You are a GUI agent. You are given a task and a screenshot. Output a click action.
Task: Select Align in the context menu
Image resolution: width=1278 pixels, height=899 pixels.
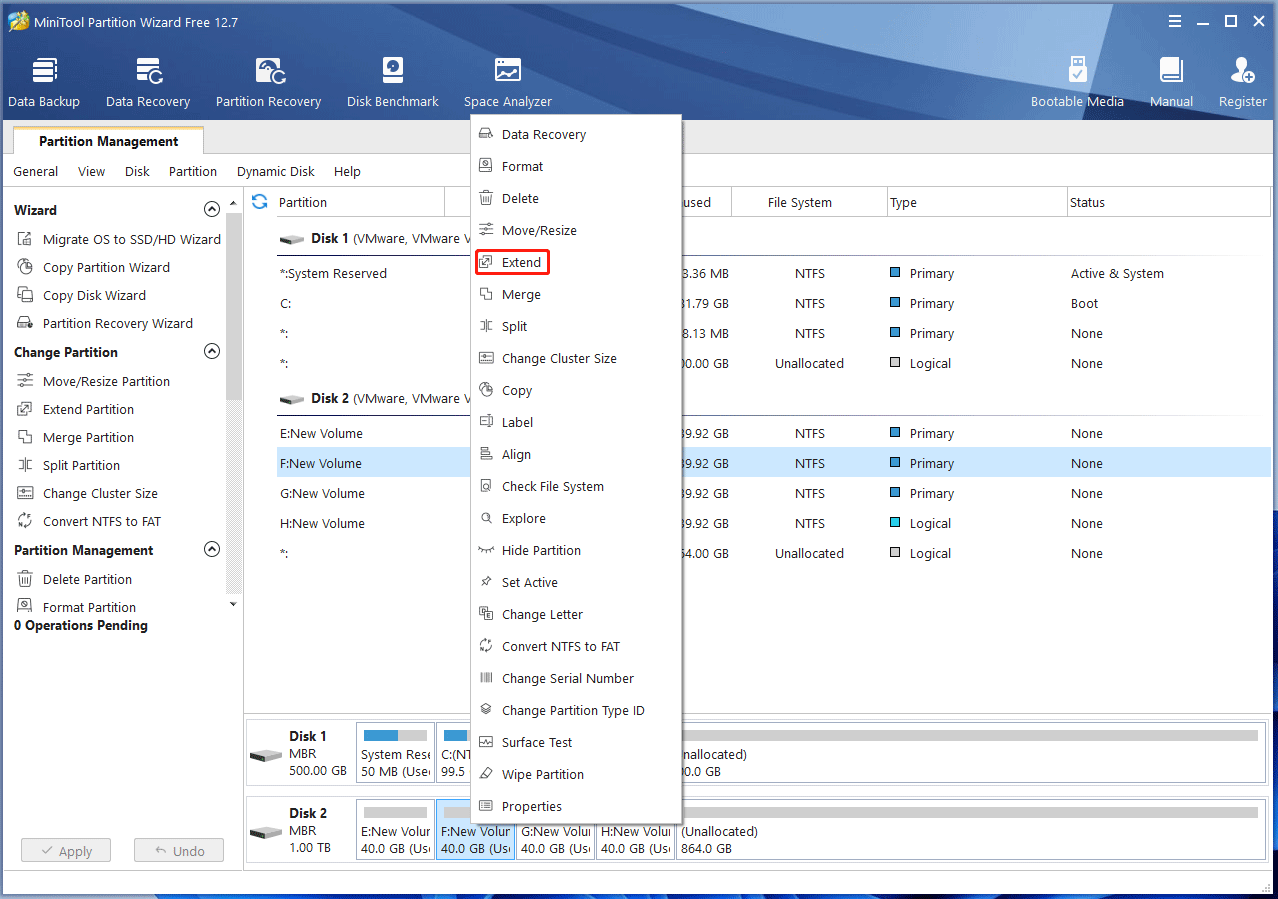(576, 454)
